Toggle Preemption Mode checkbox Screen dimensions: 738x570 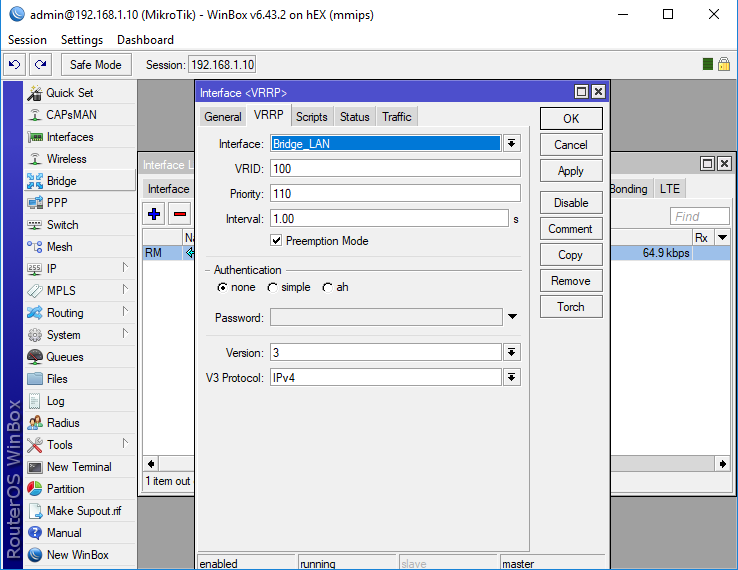tap(276, 241)
